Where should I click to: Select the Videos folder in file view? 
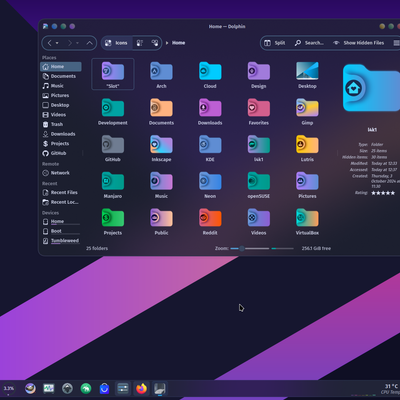point(259,221)
